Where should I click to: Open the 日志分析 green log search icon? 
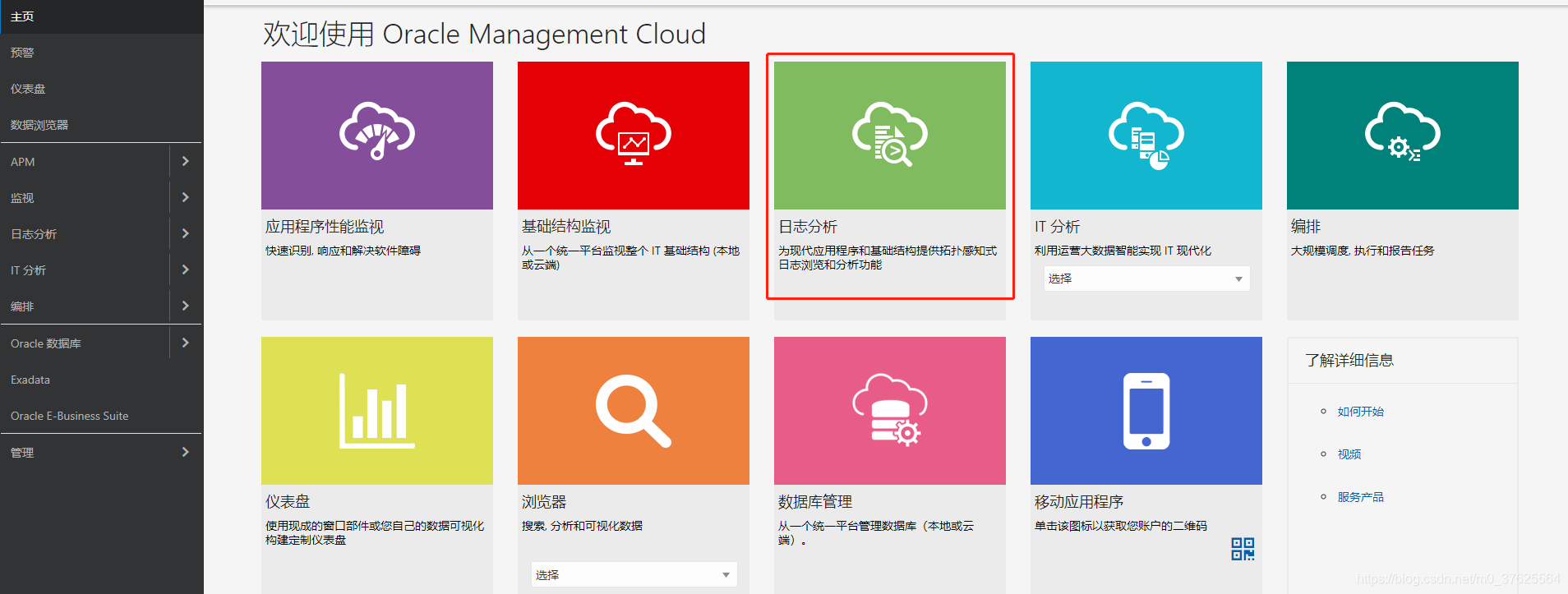(x=890, y=136)
